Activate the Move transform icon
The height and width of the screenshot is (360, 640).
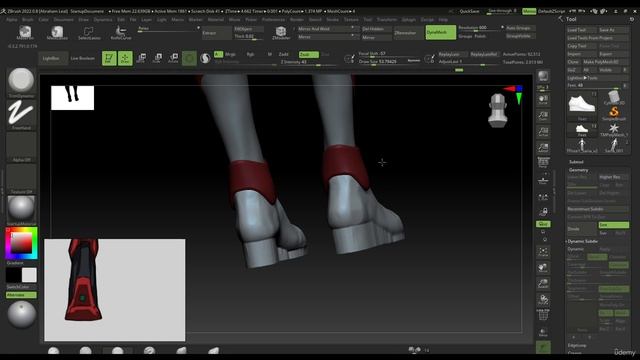141,58
